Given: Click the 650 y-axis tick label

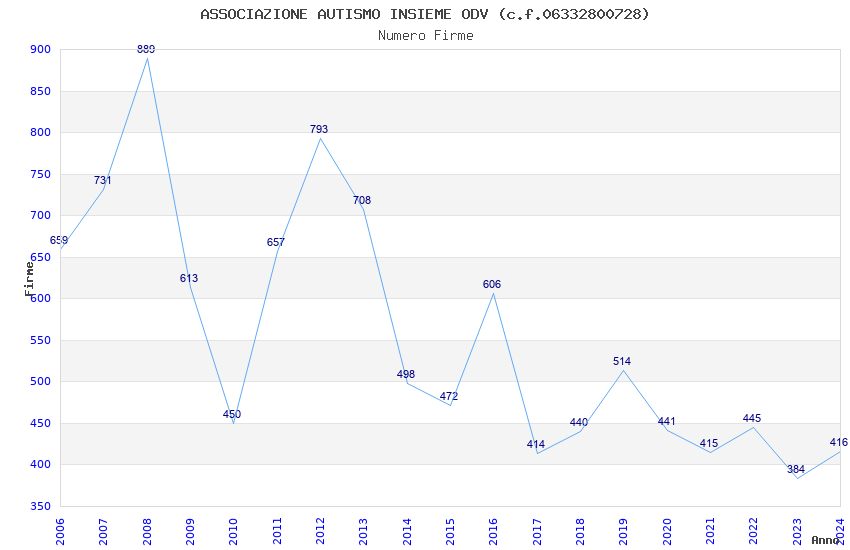Looking at the screenshot, I should pyautogui.click(x=41, y=257).
